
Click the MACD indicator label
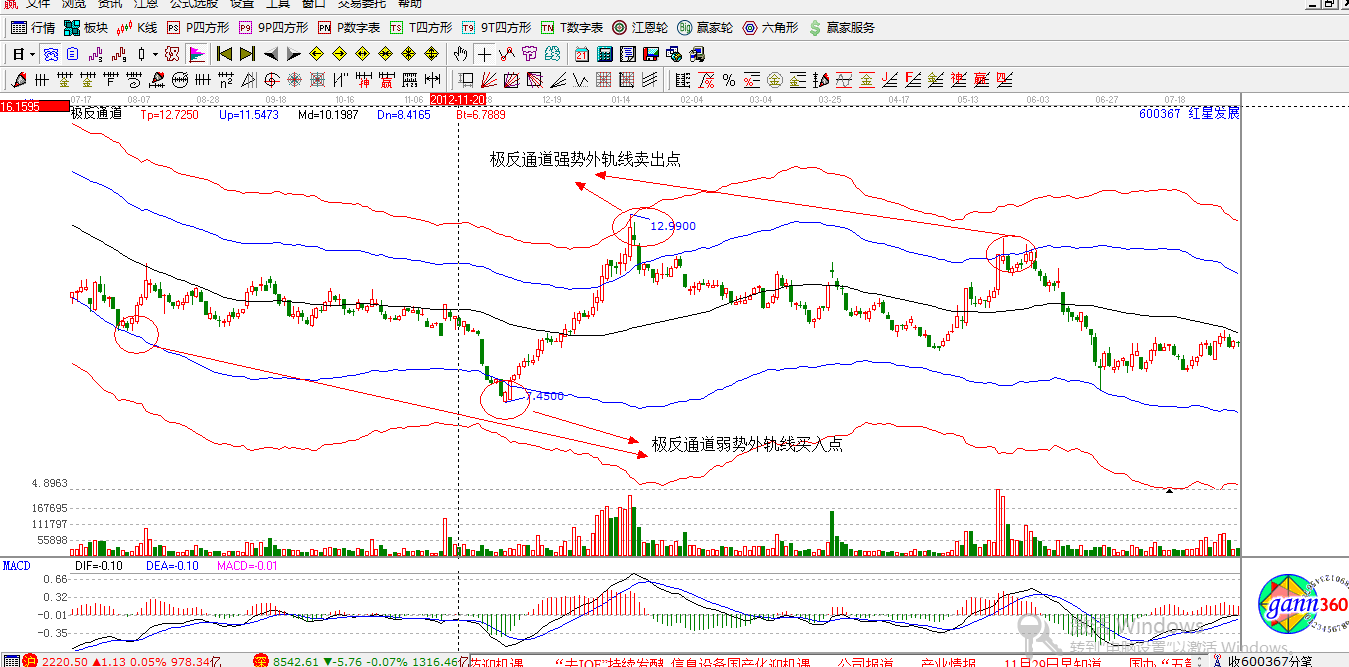(x=16, y=566)
